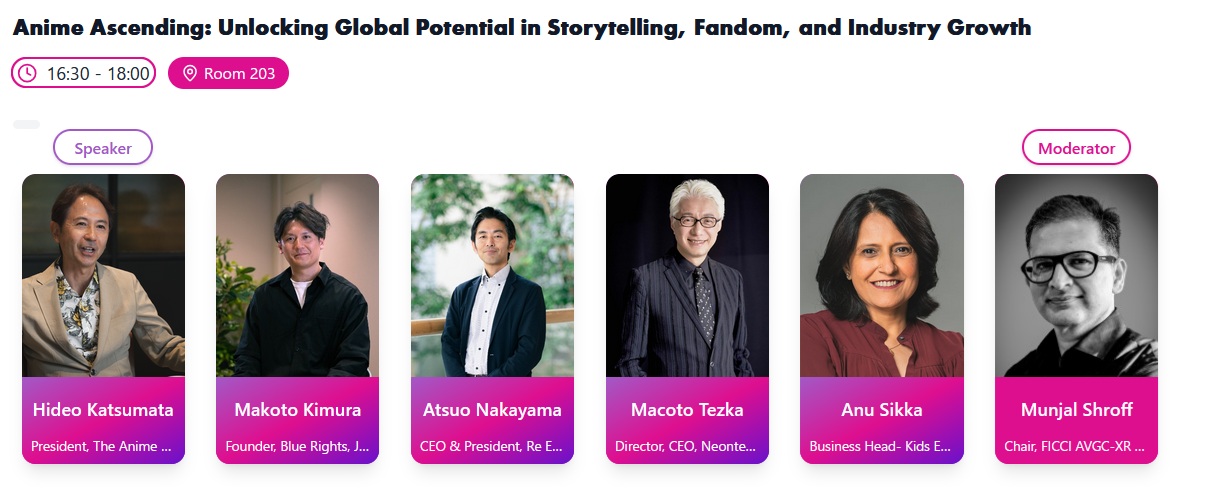1216x494 pixels.
Task: Click the Speaker label pill
Action: point(103,148)
